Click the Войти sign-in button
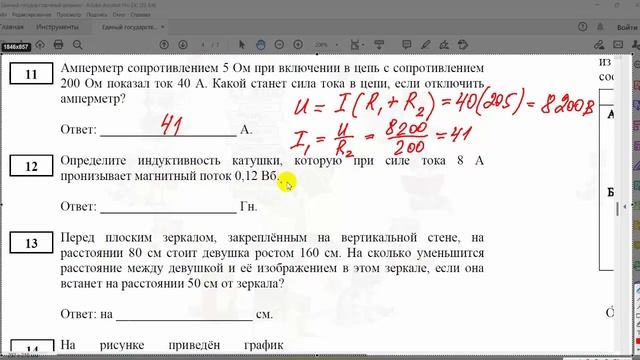 627,27
